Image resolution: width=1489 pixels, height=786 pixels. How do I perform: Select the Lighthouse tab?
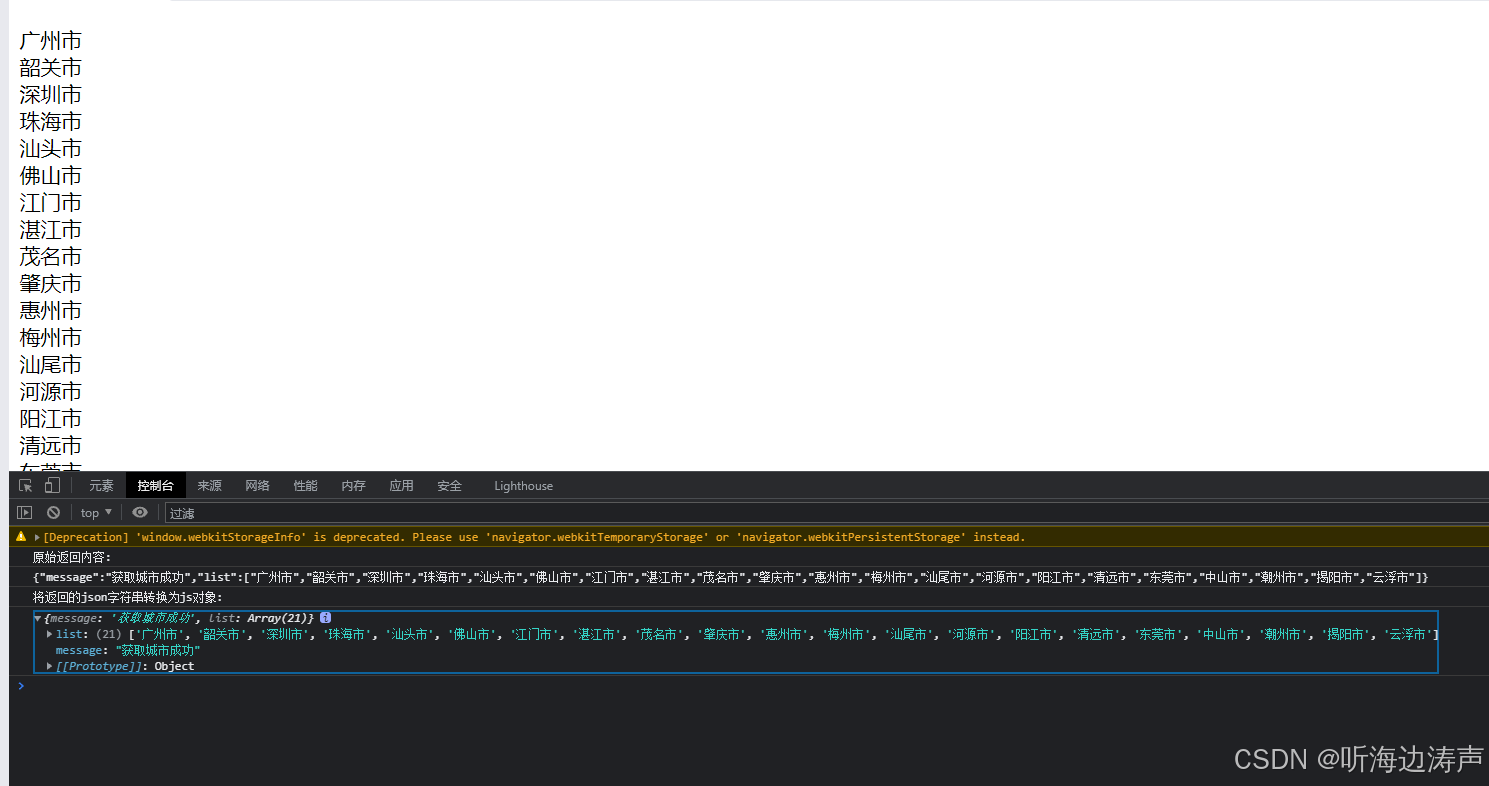(x=523, y=485)
